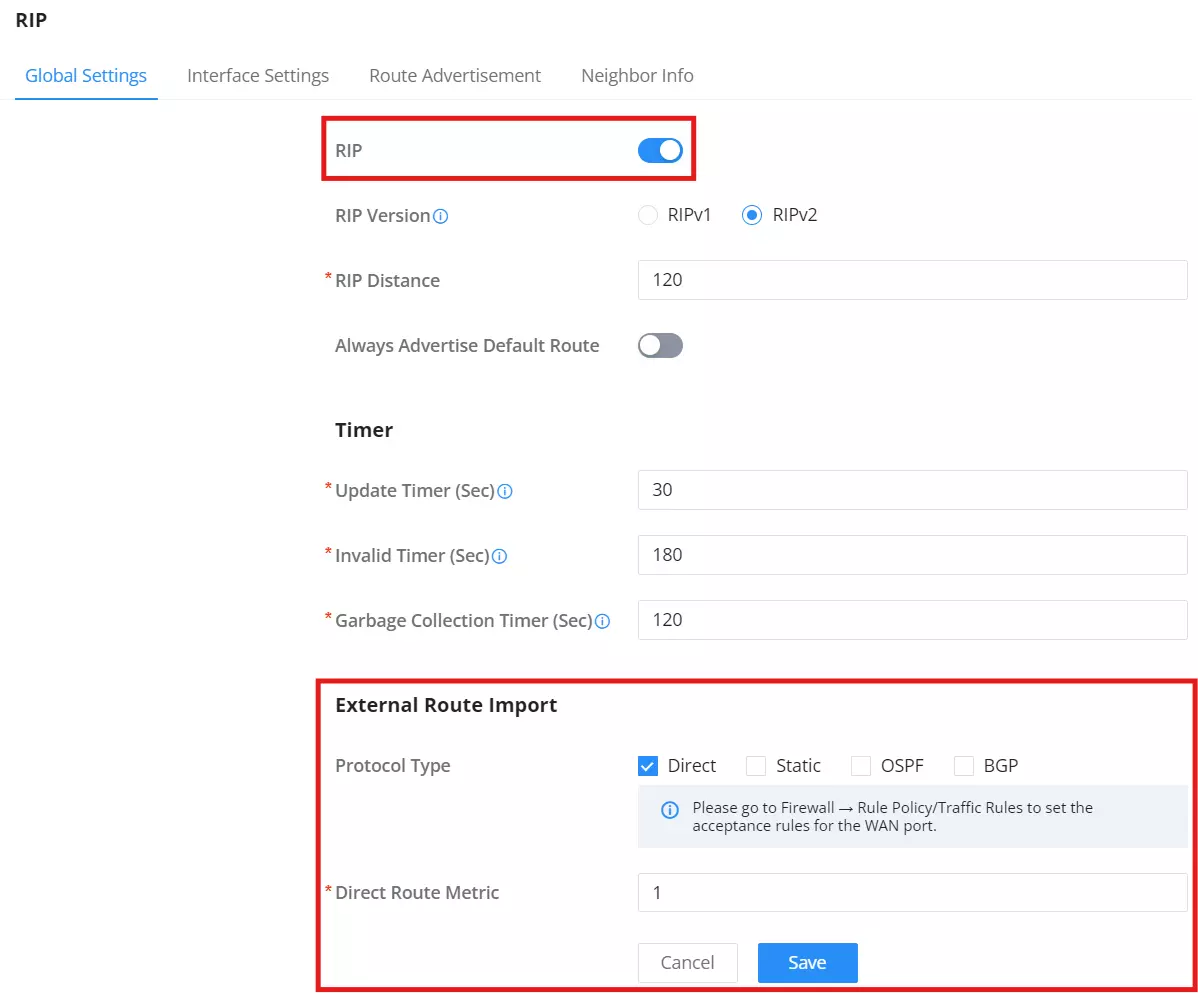
Task: Switch to Global Settings tab
Action: 86,76
